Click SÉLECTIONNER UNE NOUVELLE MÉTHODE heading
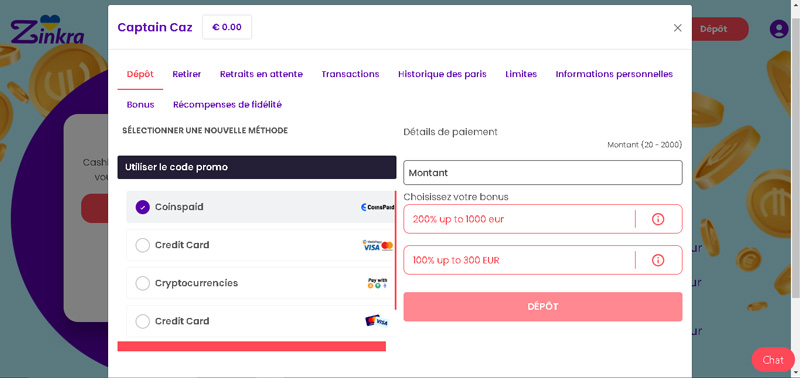This screenshot has width=800, height=378. 205,131
